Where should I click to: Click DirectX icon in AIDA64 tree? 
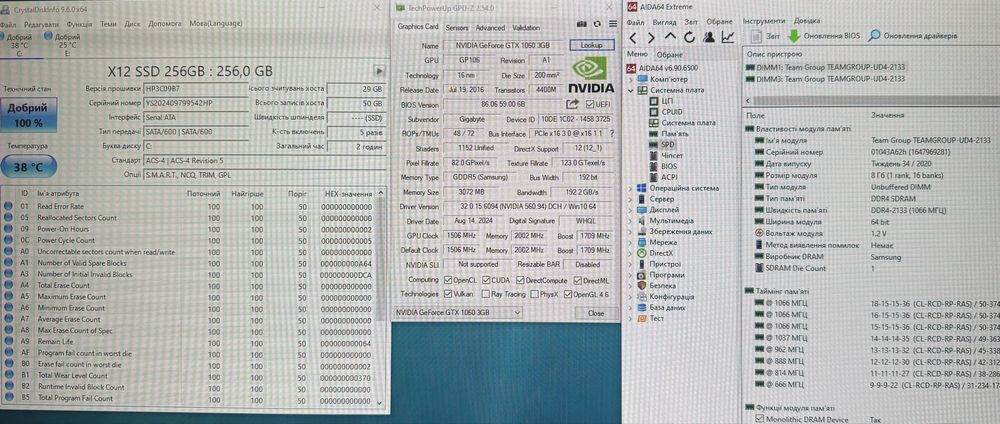[x=643, y=253]
